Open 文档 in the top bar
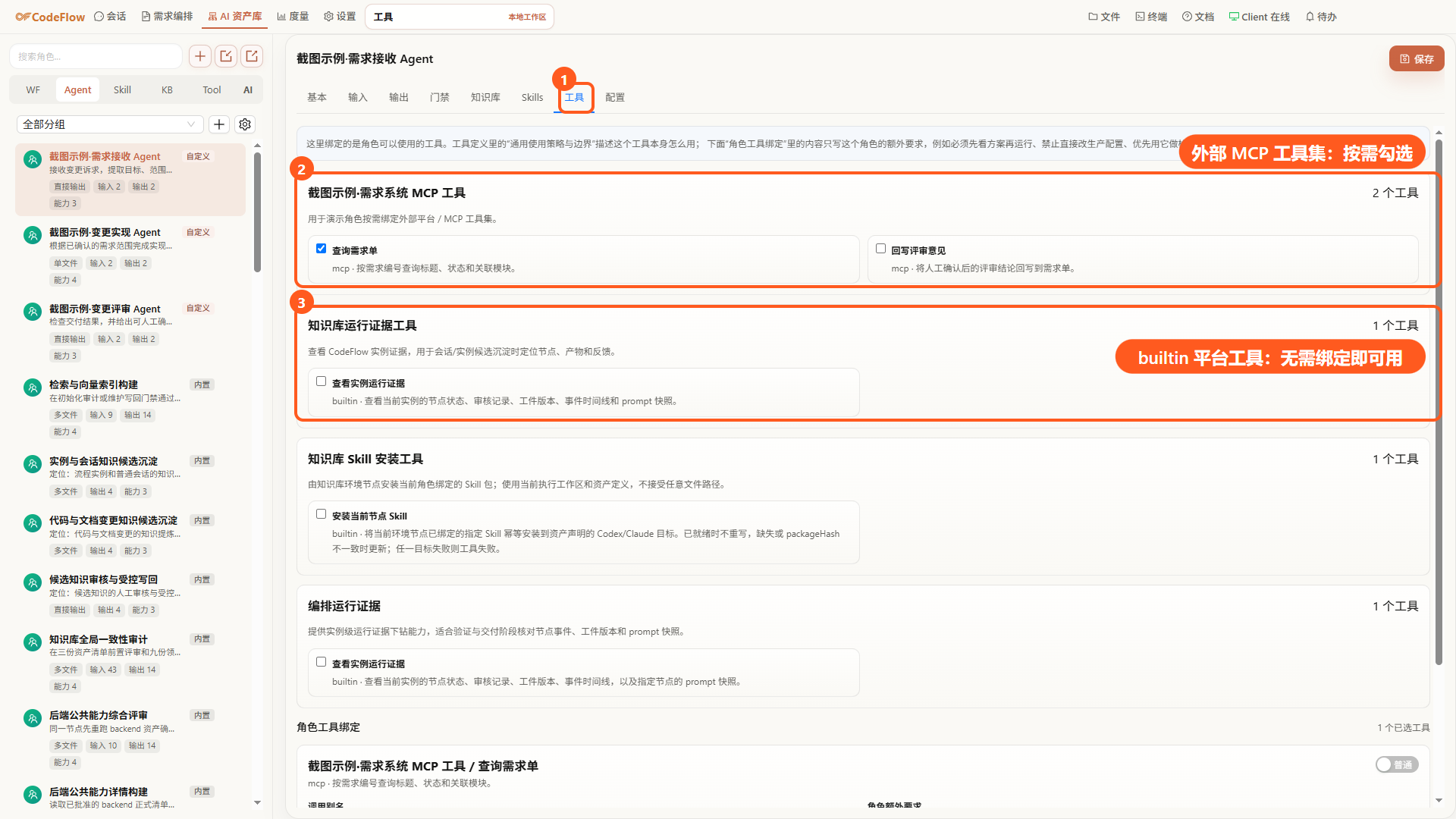This screenshot has height=819, width=1456. [x=1198, y=17]
